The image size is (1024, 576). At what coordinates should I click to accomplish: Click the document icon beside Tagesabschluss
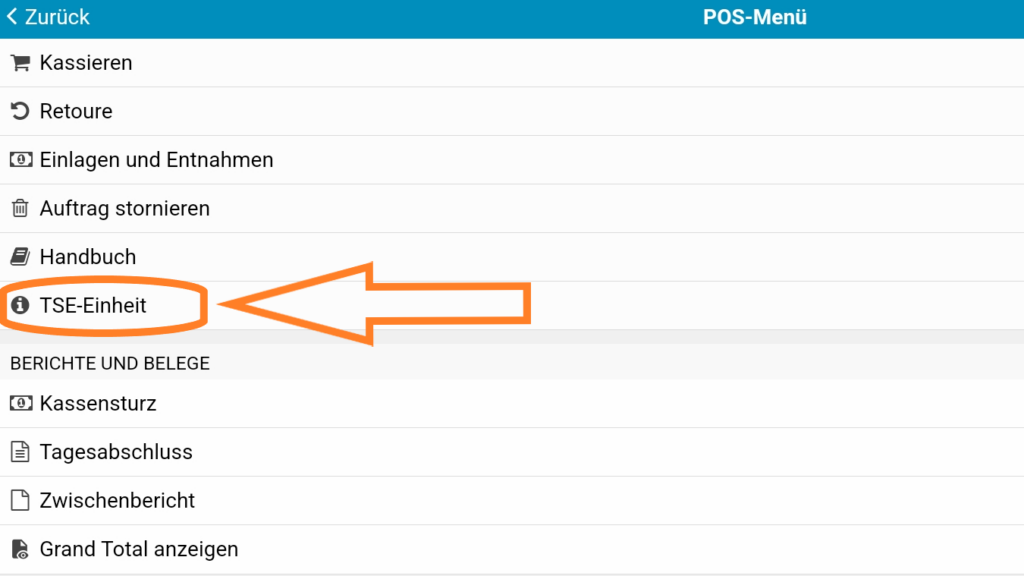[20, 451]
